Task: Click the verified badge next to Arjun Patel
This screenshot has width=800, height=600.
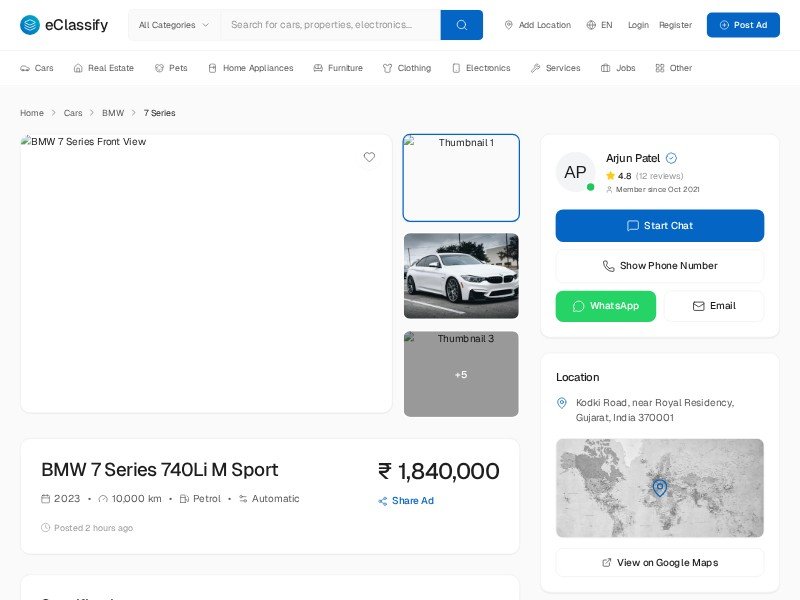Action: tap(672, 158)
